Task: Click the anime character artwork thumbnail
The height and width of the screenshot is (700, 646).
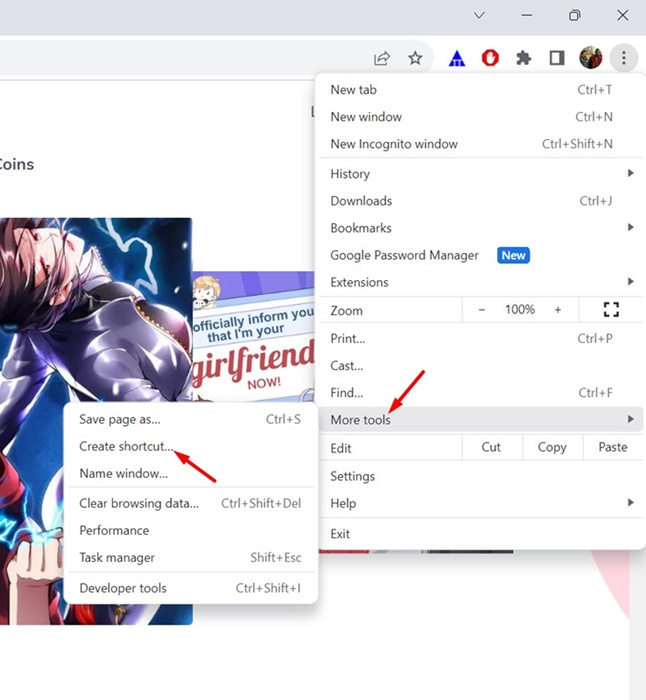Action: click(96, 312)
